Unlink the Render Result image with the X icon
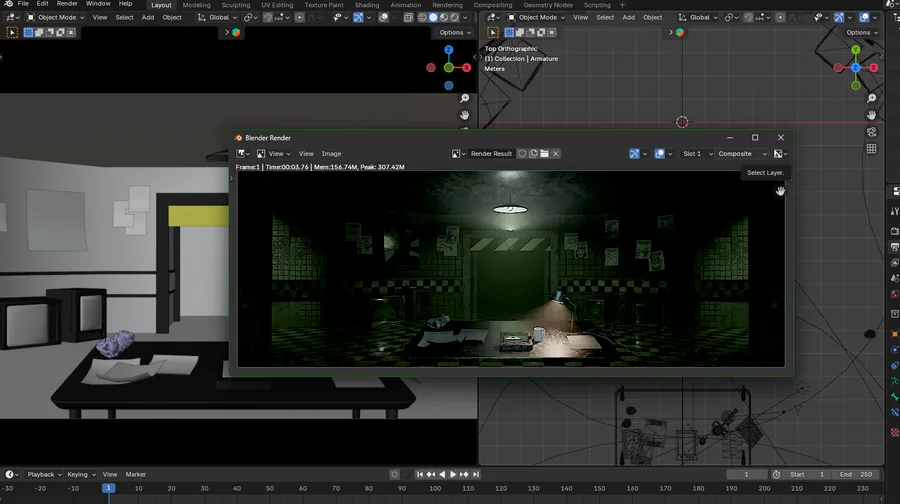Image resolution: width=900 pixels, height=504 pixels. (x=556, y=153)
